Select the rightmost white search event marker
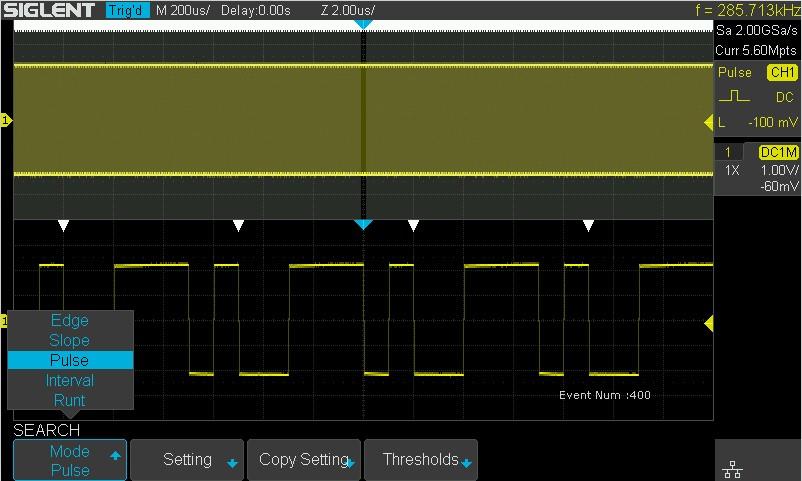The width and height of the screenshot is (802, 481). (x=588, y=226)
